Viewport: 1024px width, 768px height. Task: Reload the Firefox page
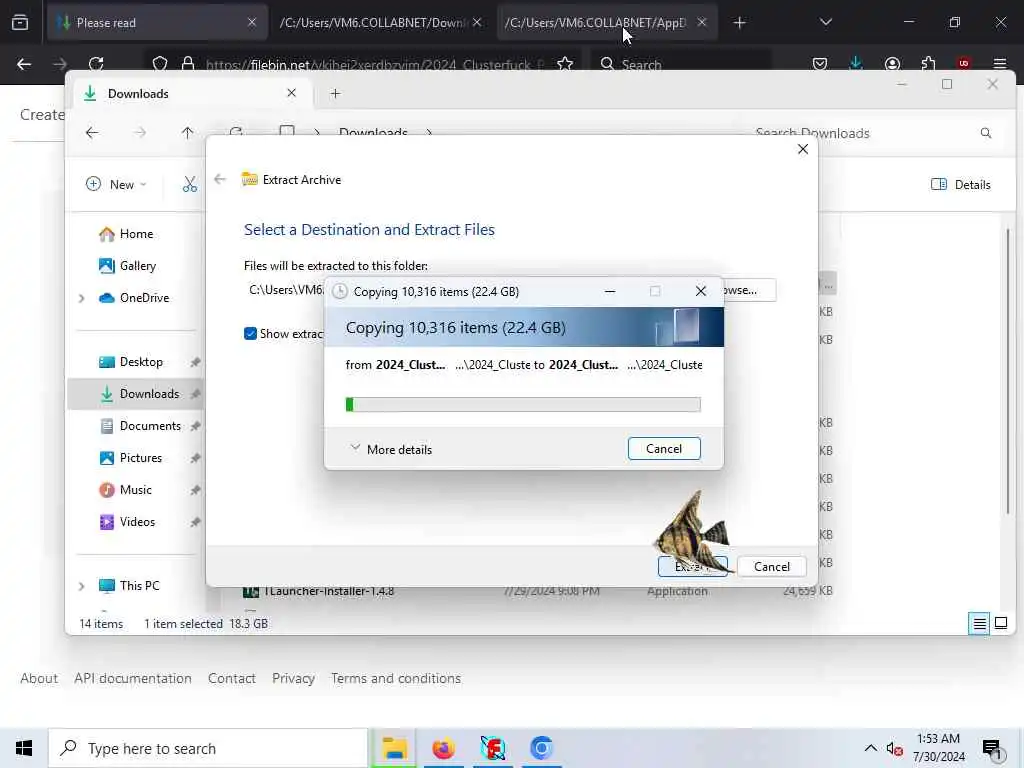(97, 64)
